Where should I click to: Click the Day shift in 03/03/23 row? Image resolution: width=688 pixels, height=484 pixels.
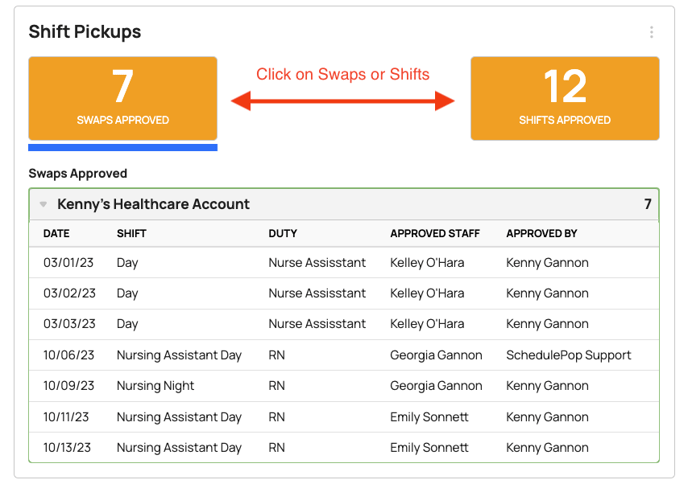(127, 324)
